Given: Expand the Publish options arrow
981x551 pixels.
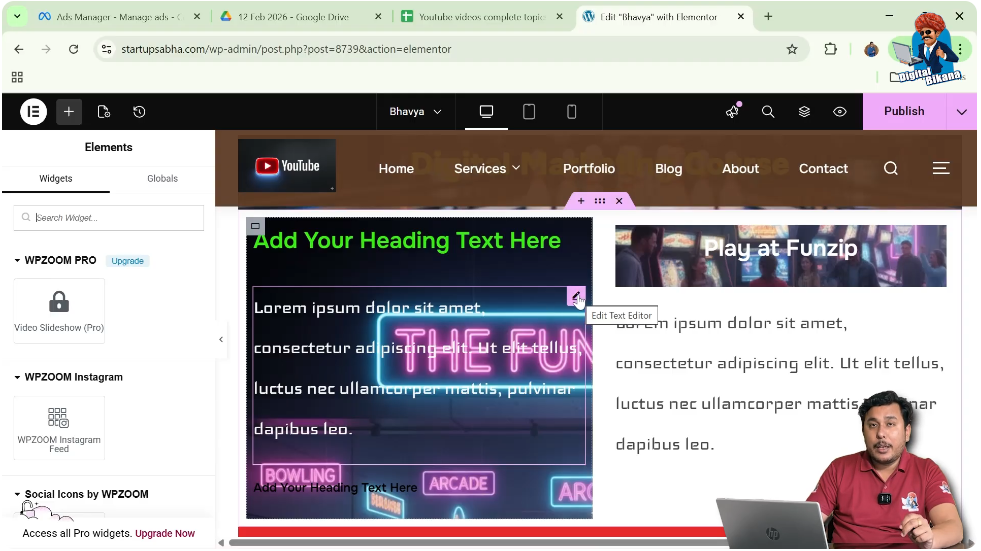Looking at the screenshot, I should [961, 112].
